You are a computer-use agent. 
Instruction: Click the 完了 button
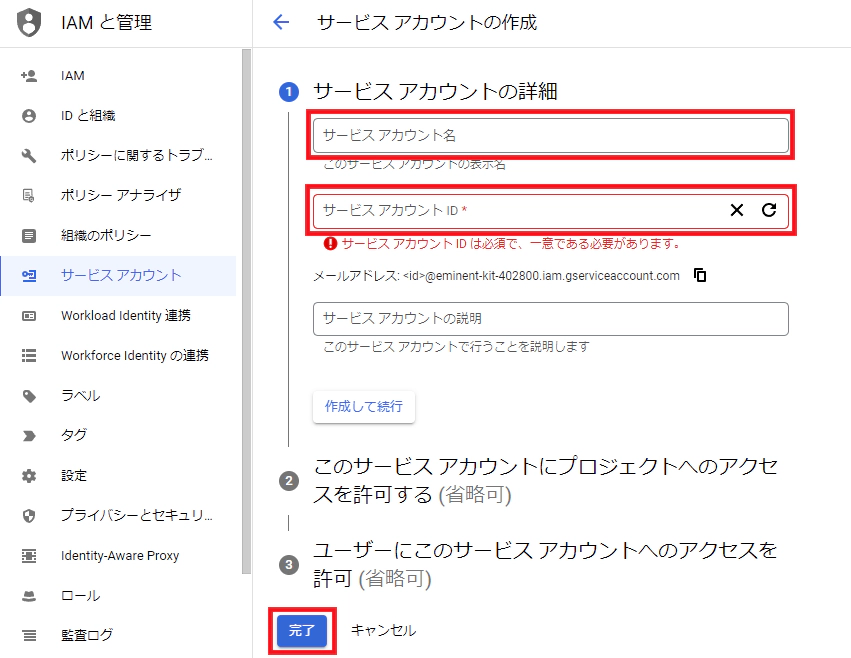click(x=302, y=631)
